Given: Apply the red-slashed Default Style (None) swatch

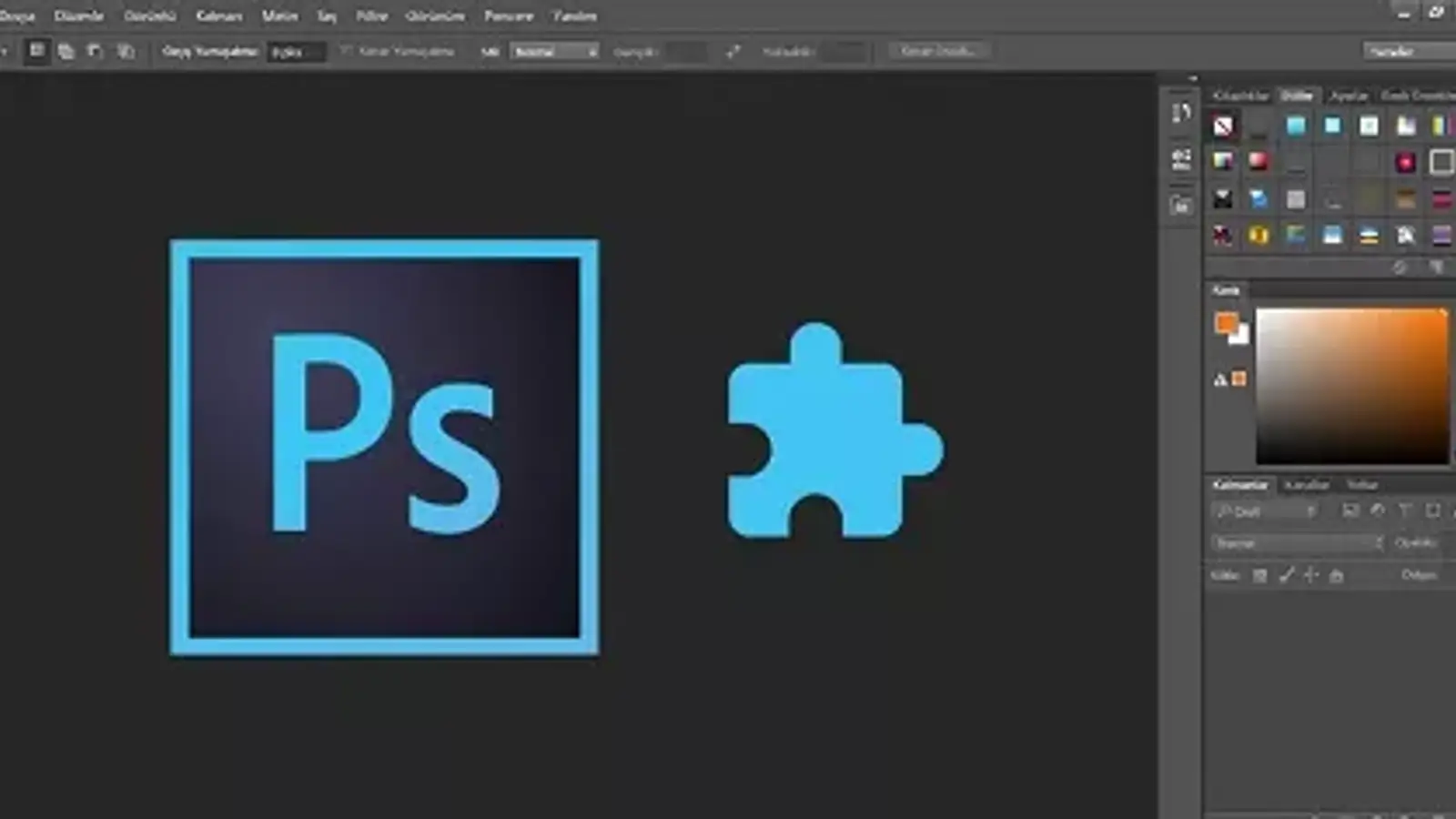Looking at the screenshot, I should coord(1223,126).
